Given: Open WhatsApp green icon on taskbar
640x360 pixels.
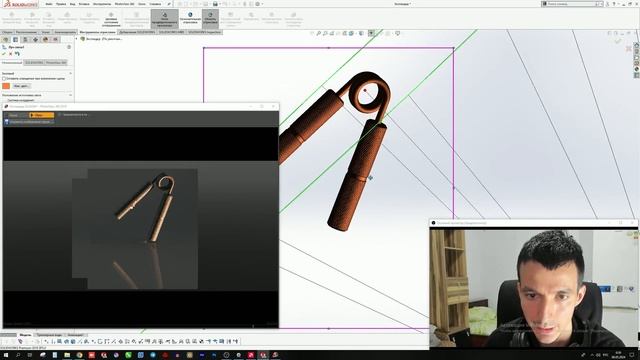Looking at the screenshot, I should coord(128,355).
